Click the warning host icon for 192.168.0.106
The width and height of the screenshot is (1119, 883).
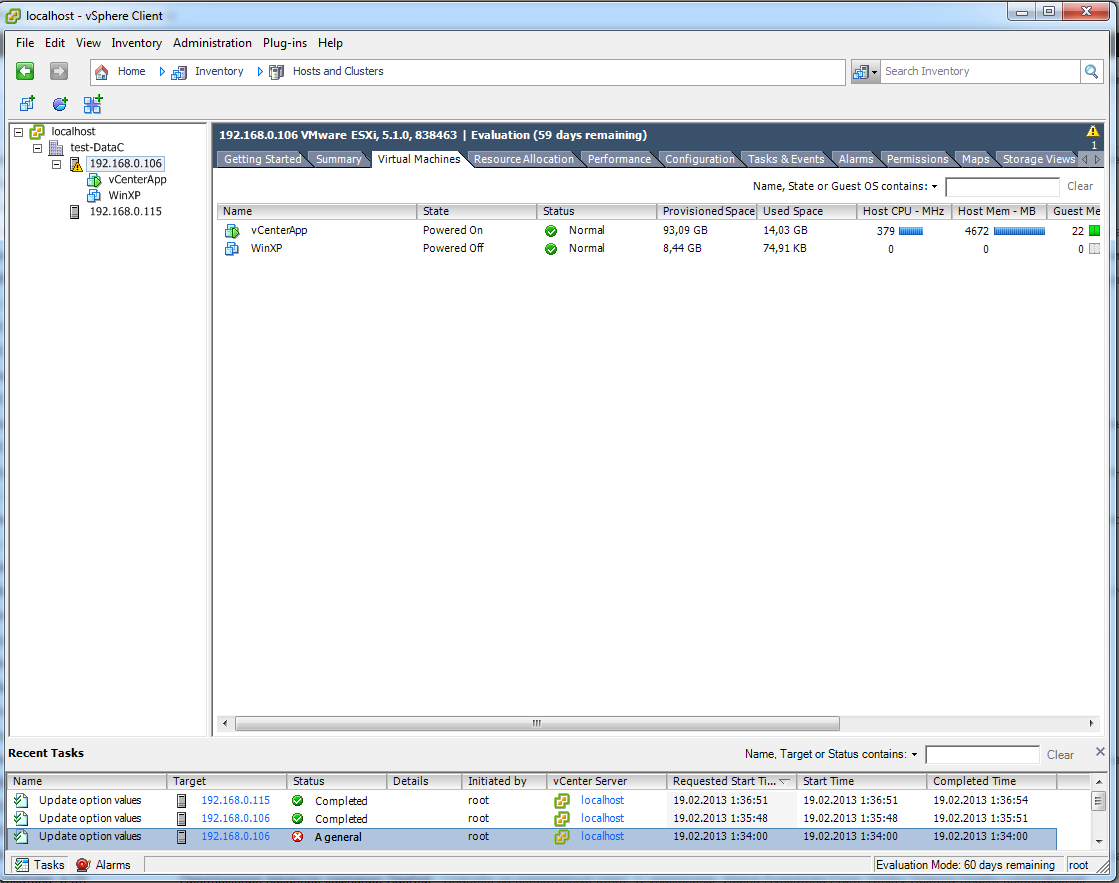(76, 164)
